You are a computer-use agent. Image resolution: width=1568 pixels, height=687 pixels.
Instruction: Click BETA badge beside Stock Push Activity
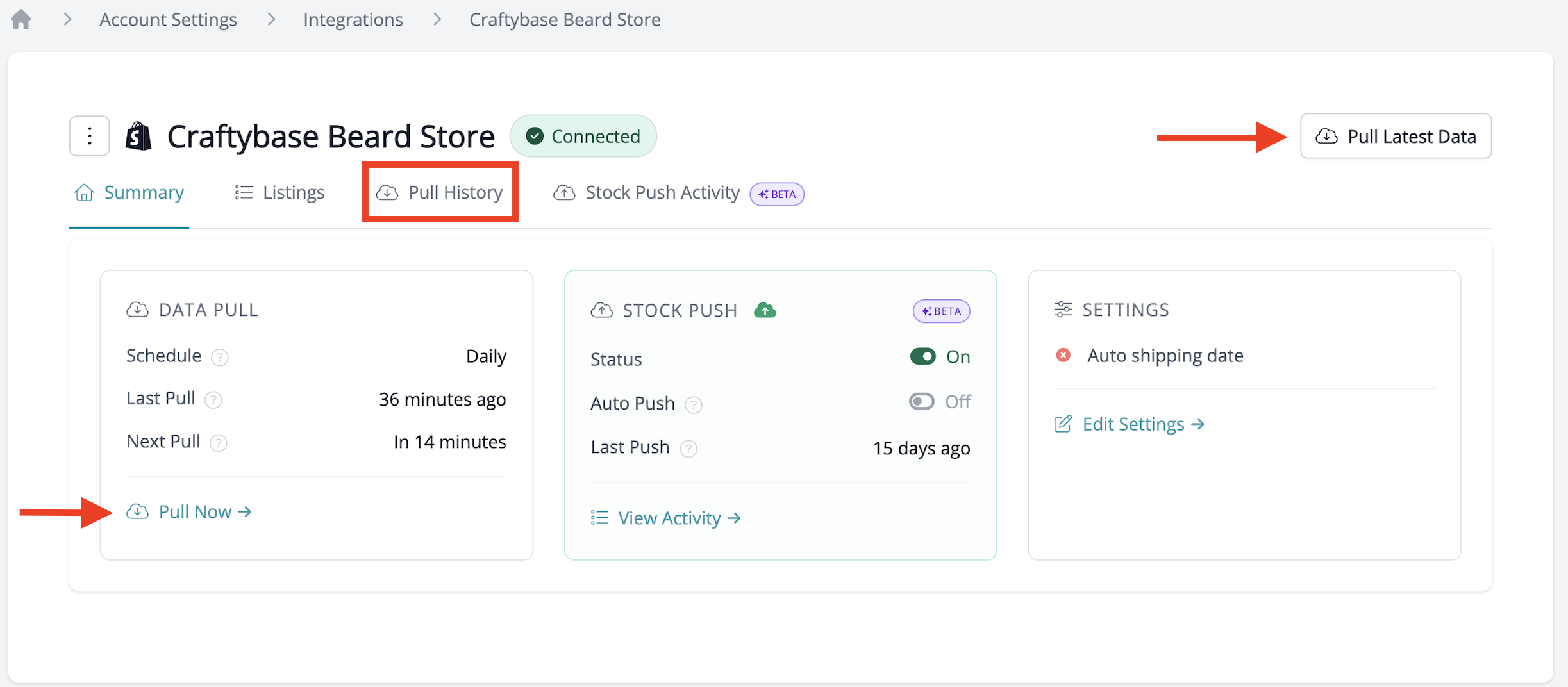pos(777,194)
